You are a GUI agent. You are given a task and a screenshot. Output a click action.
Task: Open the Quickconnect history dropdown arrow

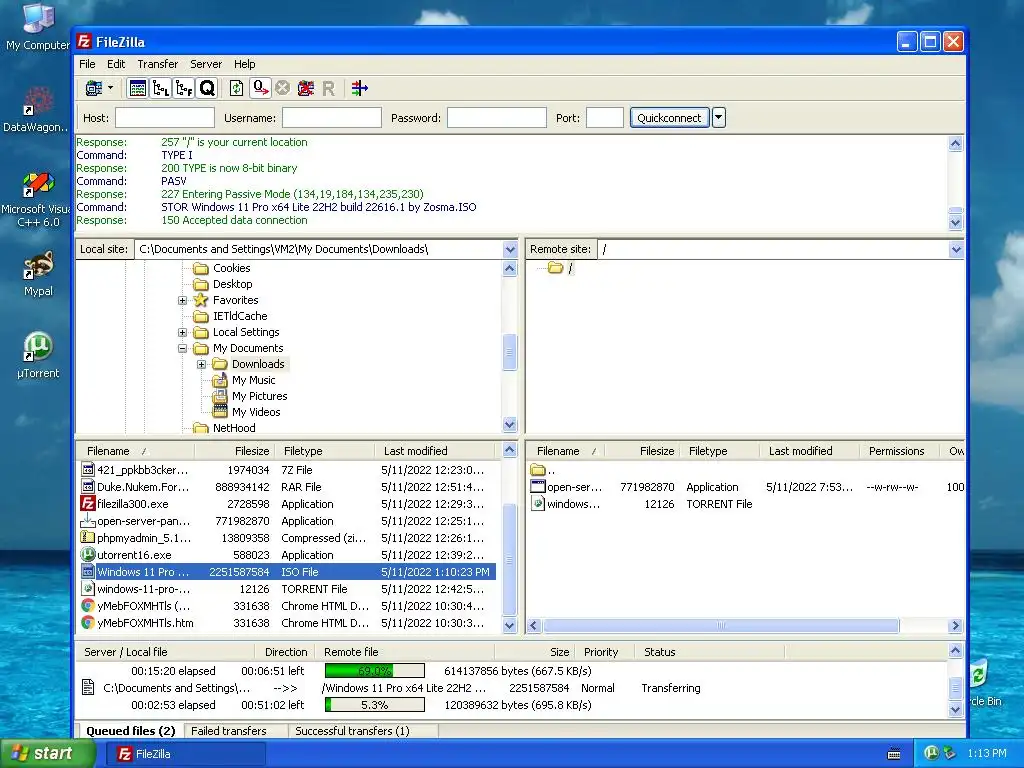click(x=718, y=118)
